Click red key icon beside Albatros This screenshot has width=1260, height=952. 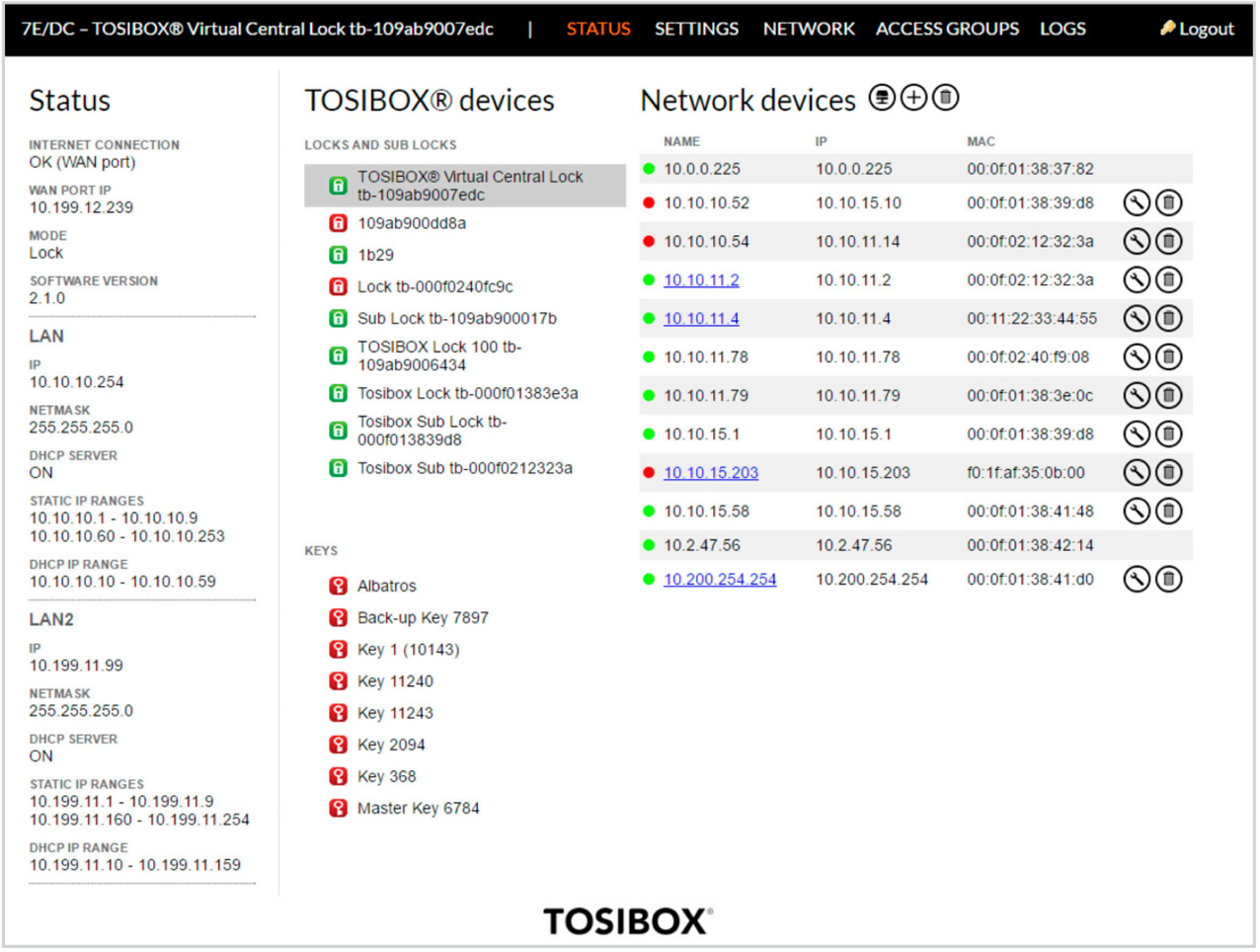coord(338,586)
